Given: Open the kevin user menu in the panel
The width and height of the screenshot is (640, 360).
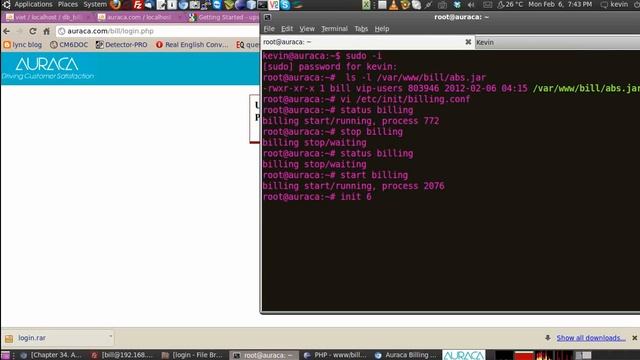Looking at the screenshot, I should (615, 4).
